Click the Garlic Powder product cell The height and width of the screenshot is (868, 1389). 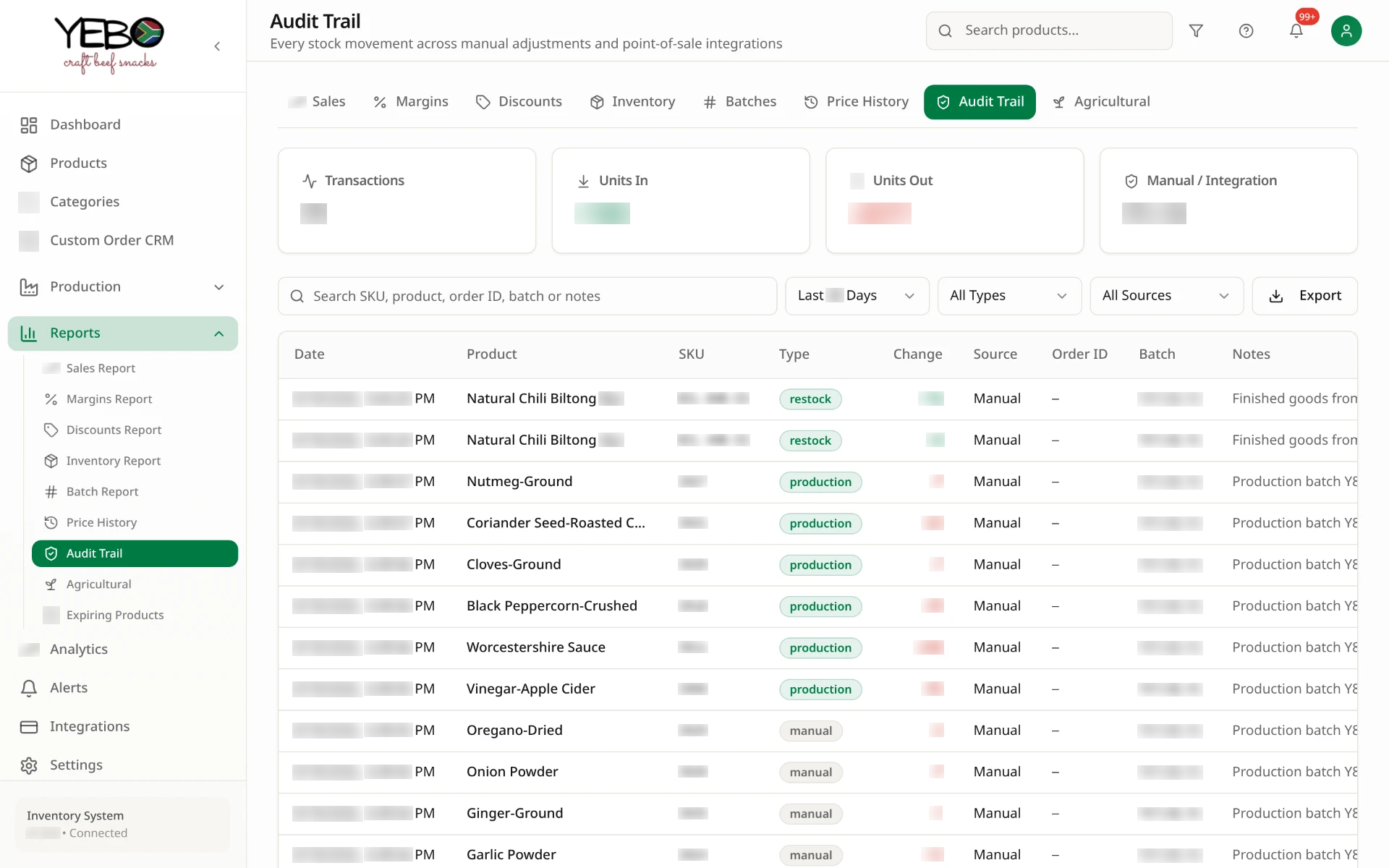click(511, 854)
